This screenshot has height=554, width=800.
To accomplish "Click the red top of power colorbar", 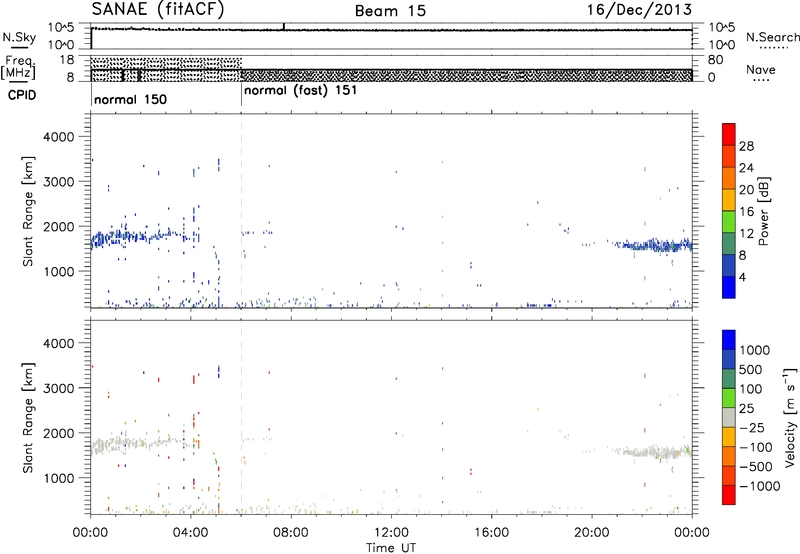I will pos(729,134).
